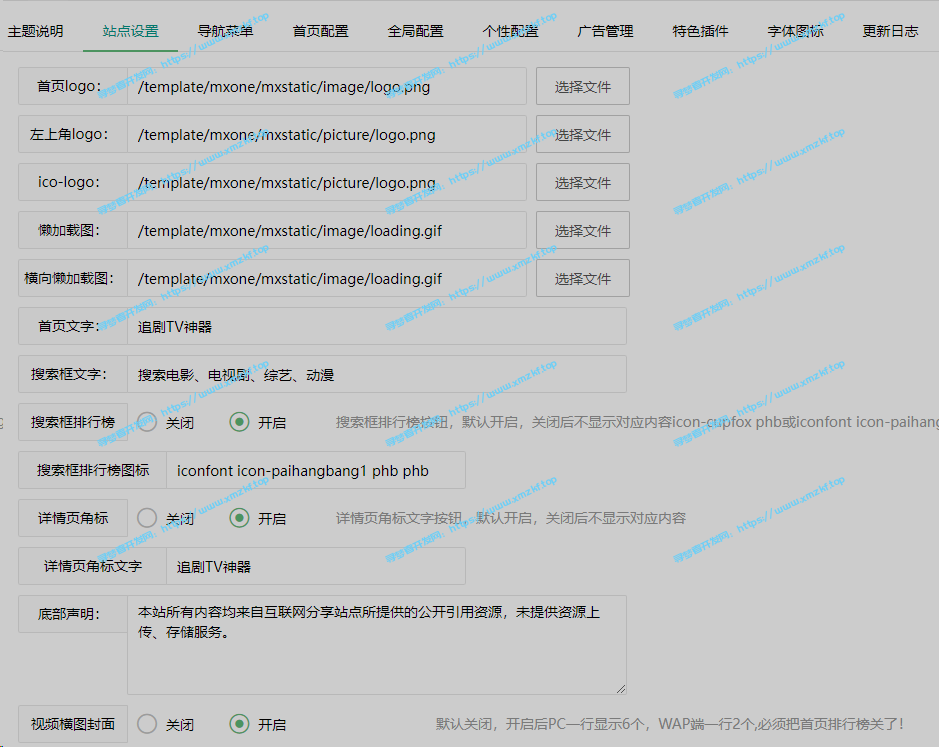The height and width of the screenshot is (747, 939).
Task: Select the 字体图标 tab
Action: click(795, 31)
